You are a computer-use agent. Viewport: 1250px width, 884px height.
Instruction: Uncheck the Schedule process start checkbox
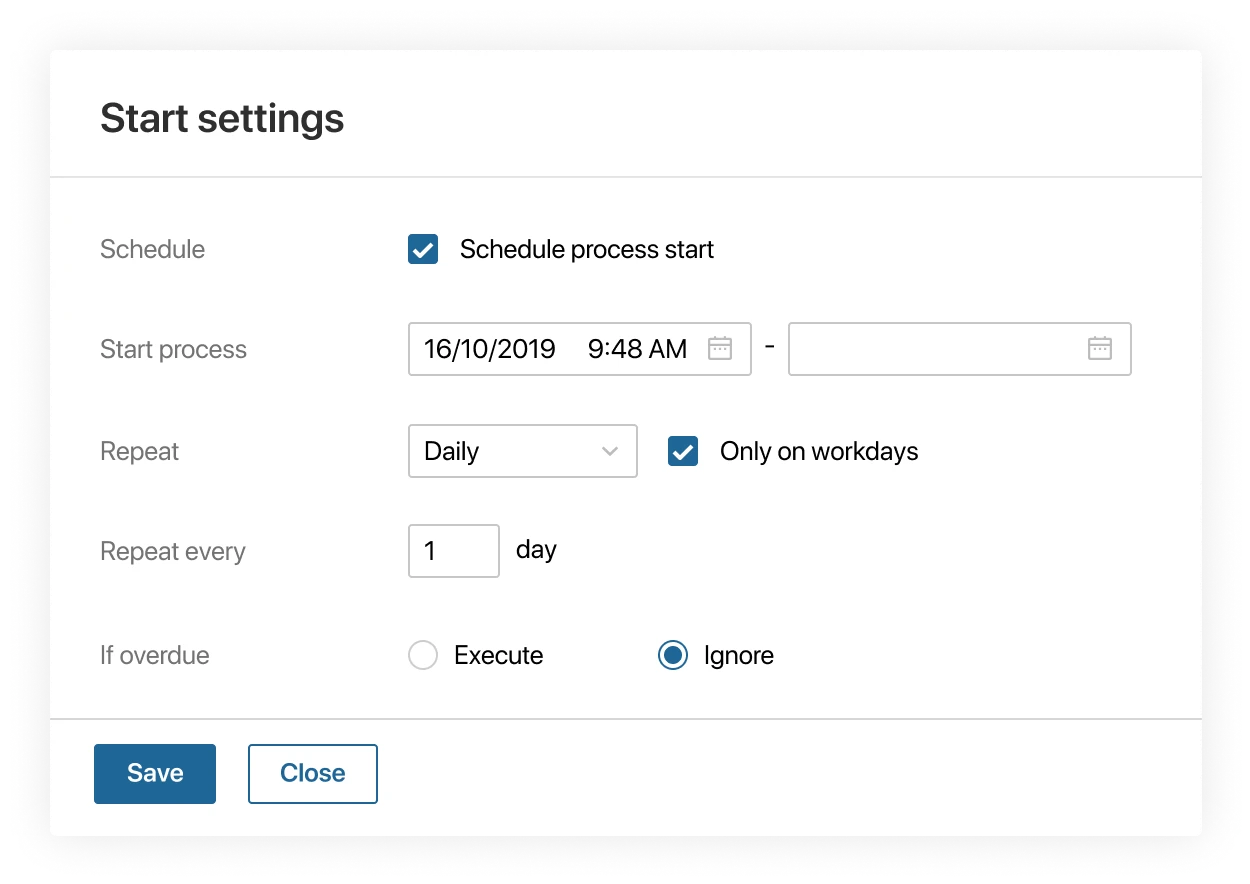pyautogui.click(x=422, y=249)
